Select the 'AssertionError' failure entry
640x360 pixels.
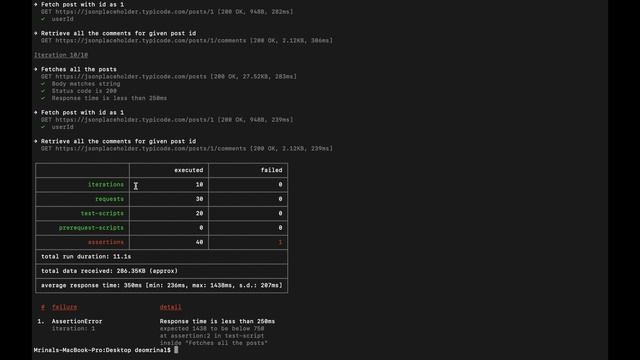[x=77, y=321]
